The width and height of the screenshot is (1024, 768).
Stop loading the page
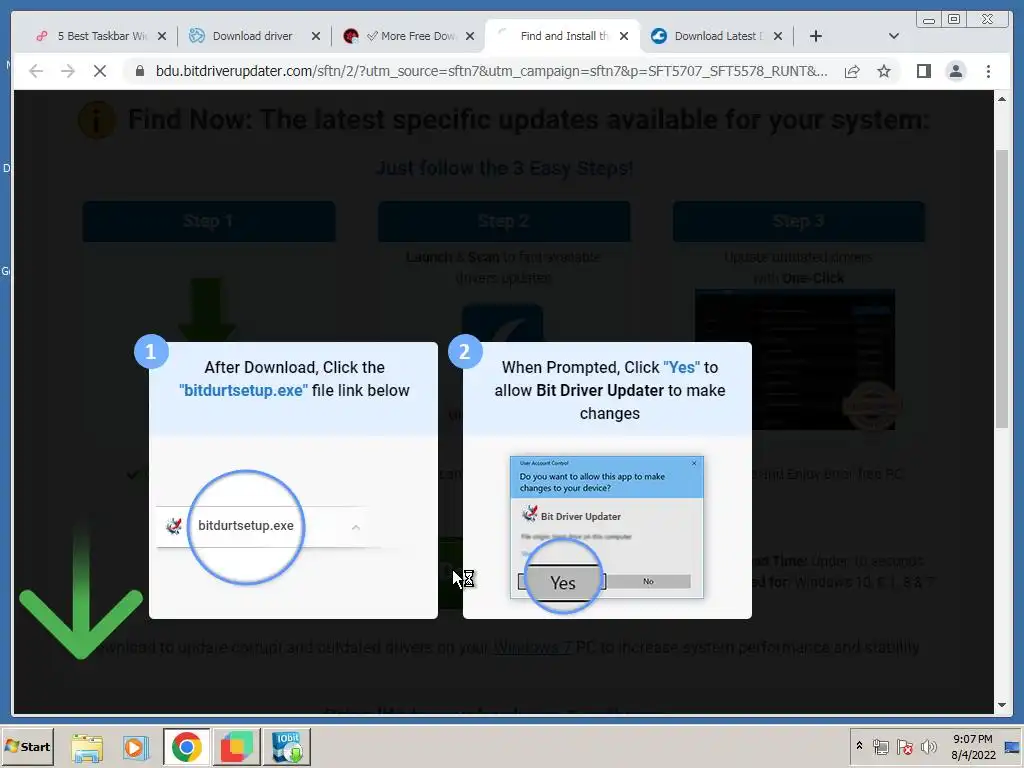[100, 71]
